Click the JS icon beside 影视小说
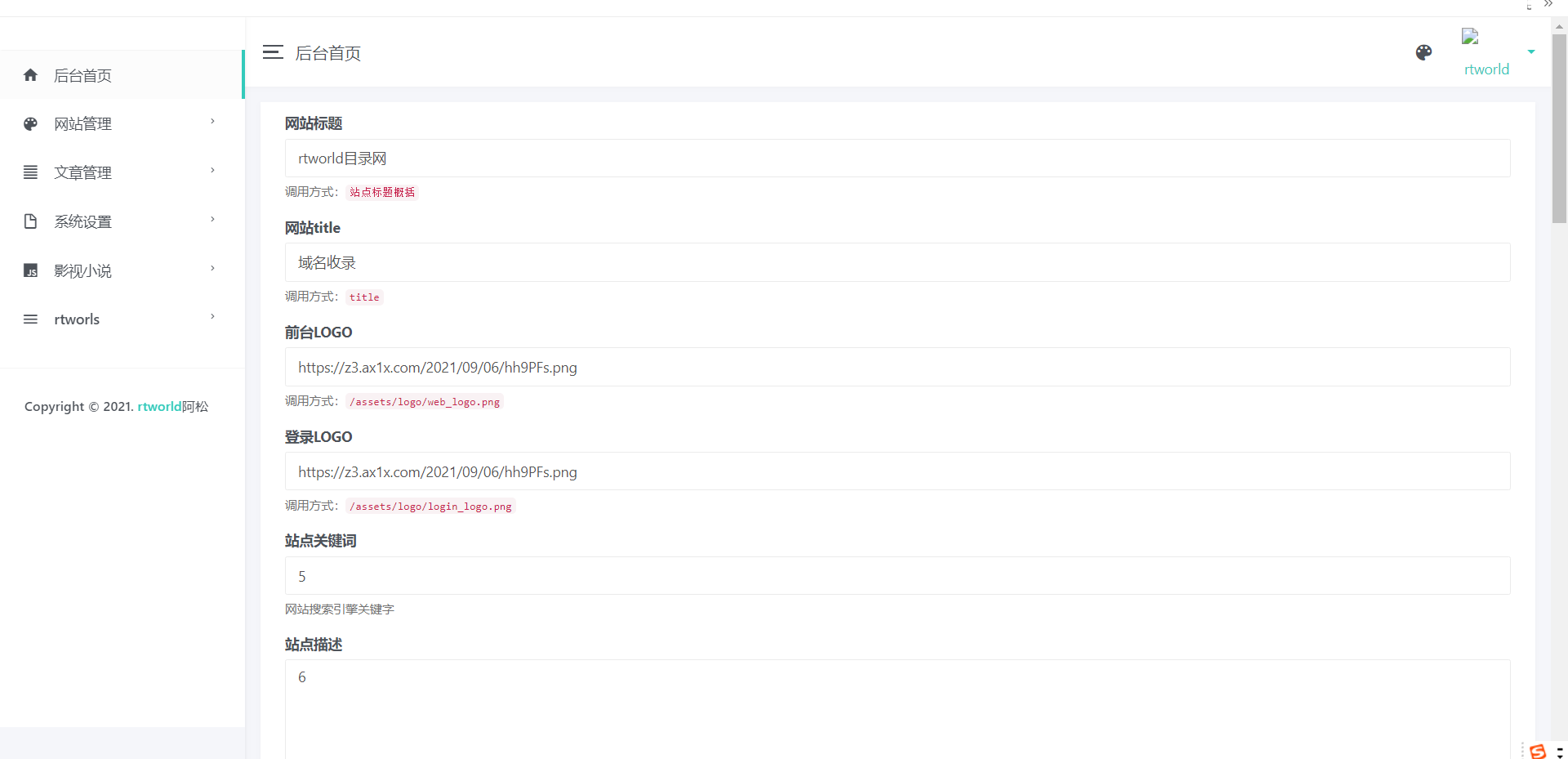This screenshot has width=1568, height=759. click(x=30, y=270)
